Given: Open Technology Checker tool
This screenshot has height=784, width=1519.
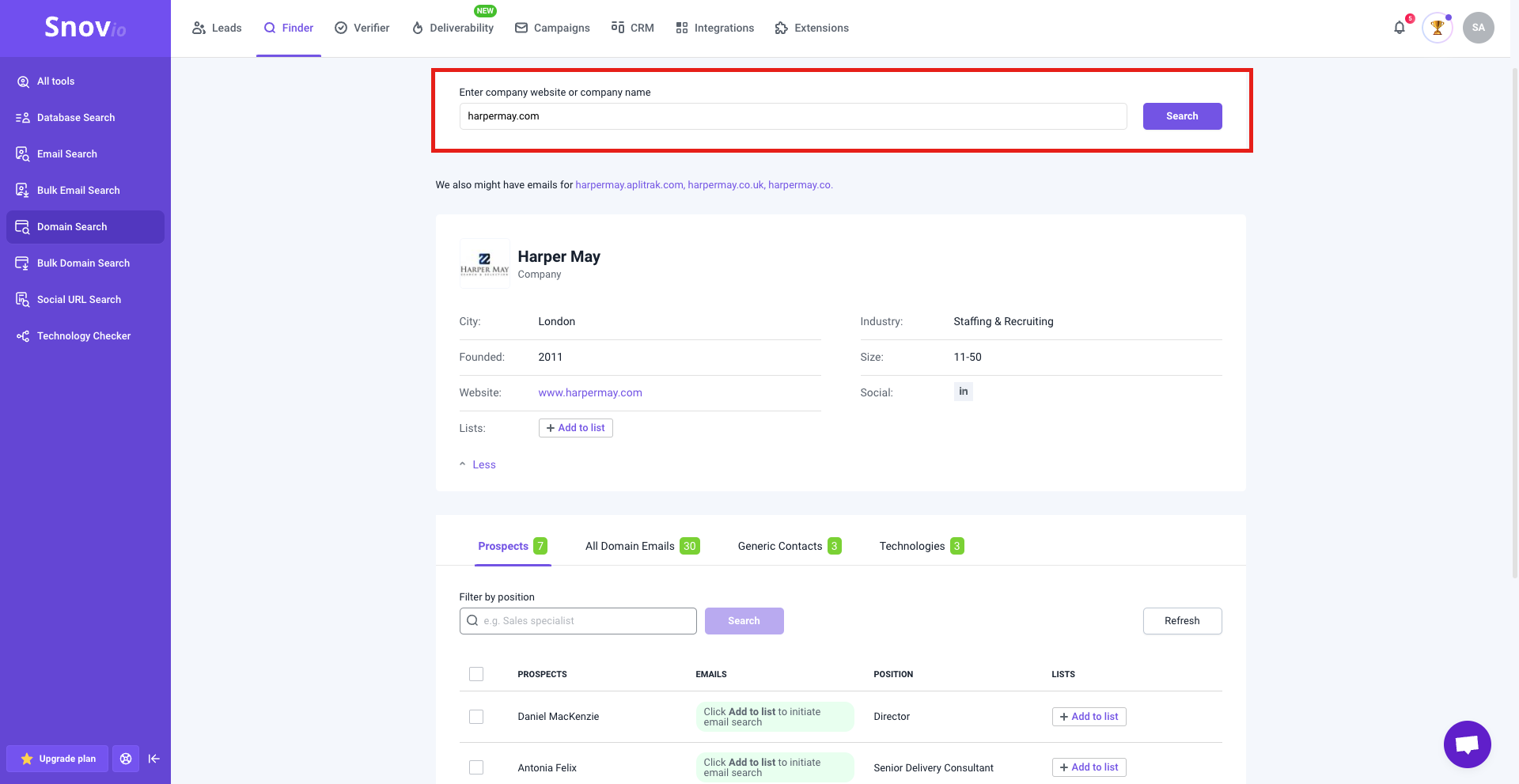Looking at the screenshot, I should (x=85, y=336).
